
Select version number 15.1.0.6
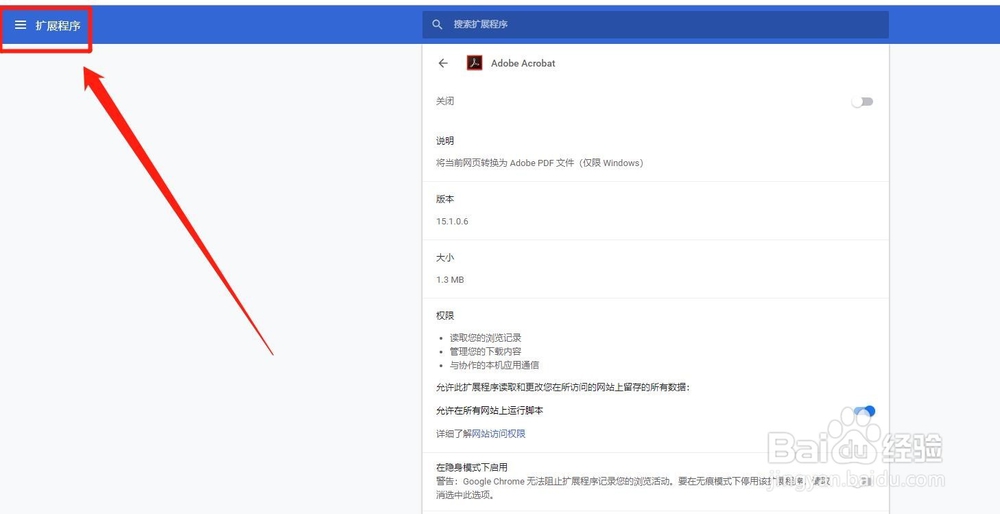(452, 221)
